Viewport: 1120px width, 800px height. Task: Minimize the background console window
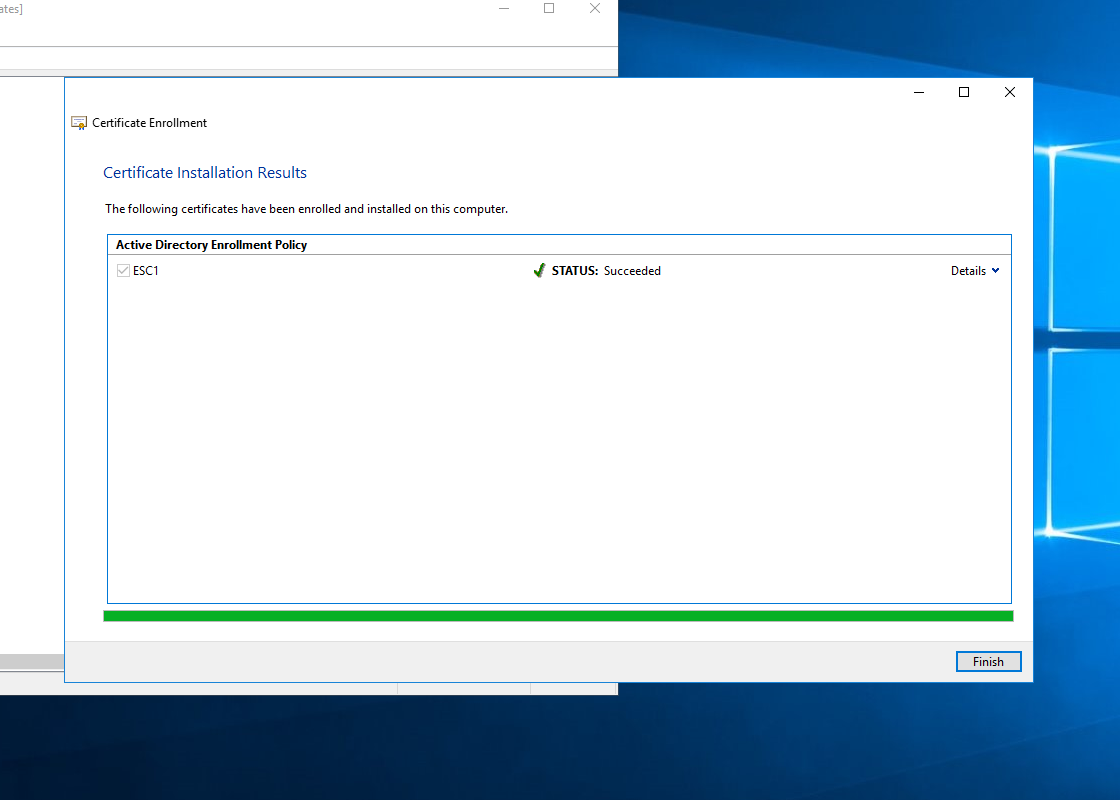tap(504, 9)
